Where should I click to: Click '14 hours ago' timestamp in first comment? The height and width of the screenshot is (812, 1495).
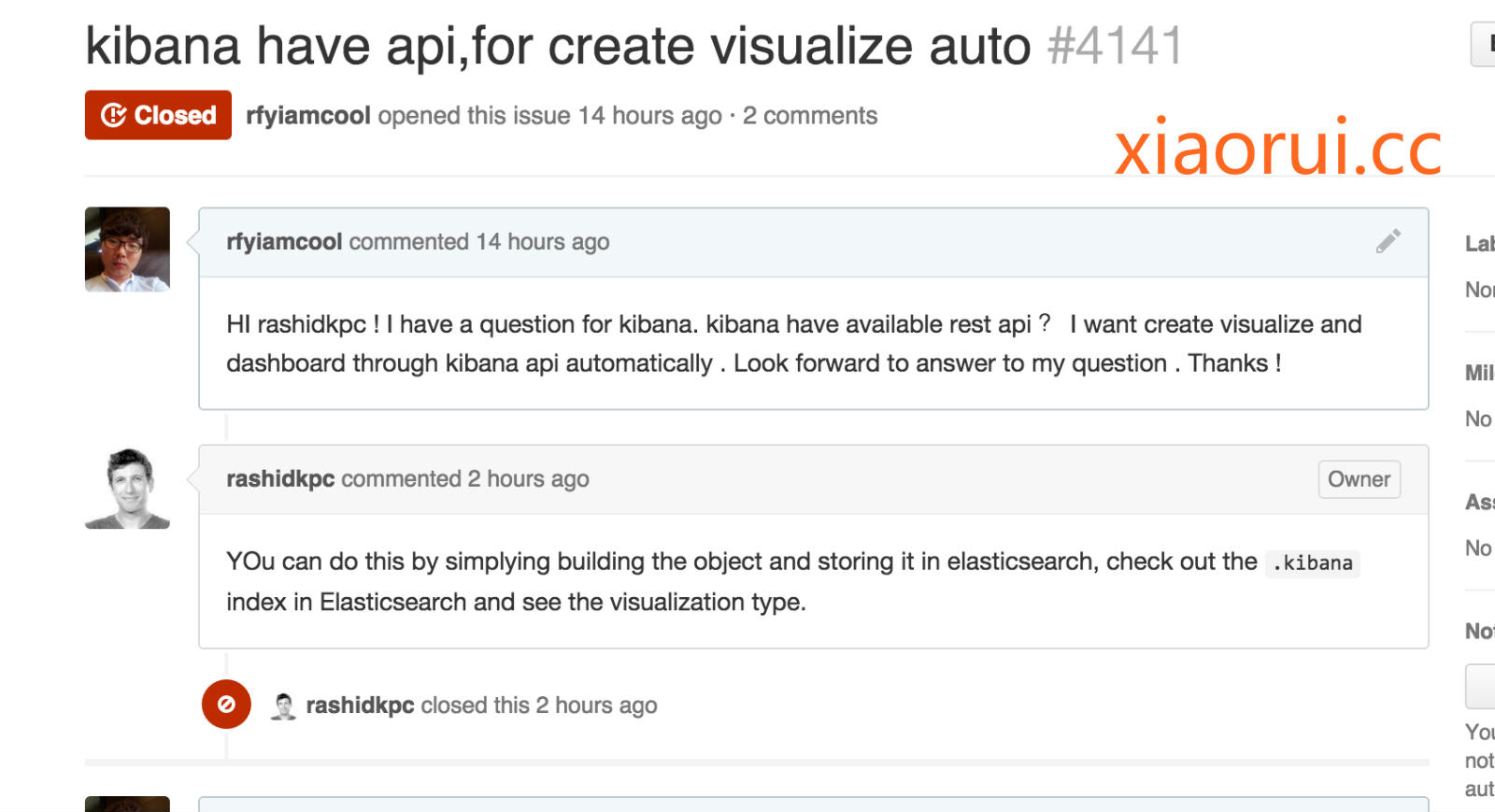click(x=543, y=242)
